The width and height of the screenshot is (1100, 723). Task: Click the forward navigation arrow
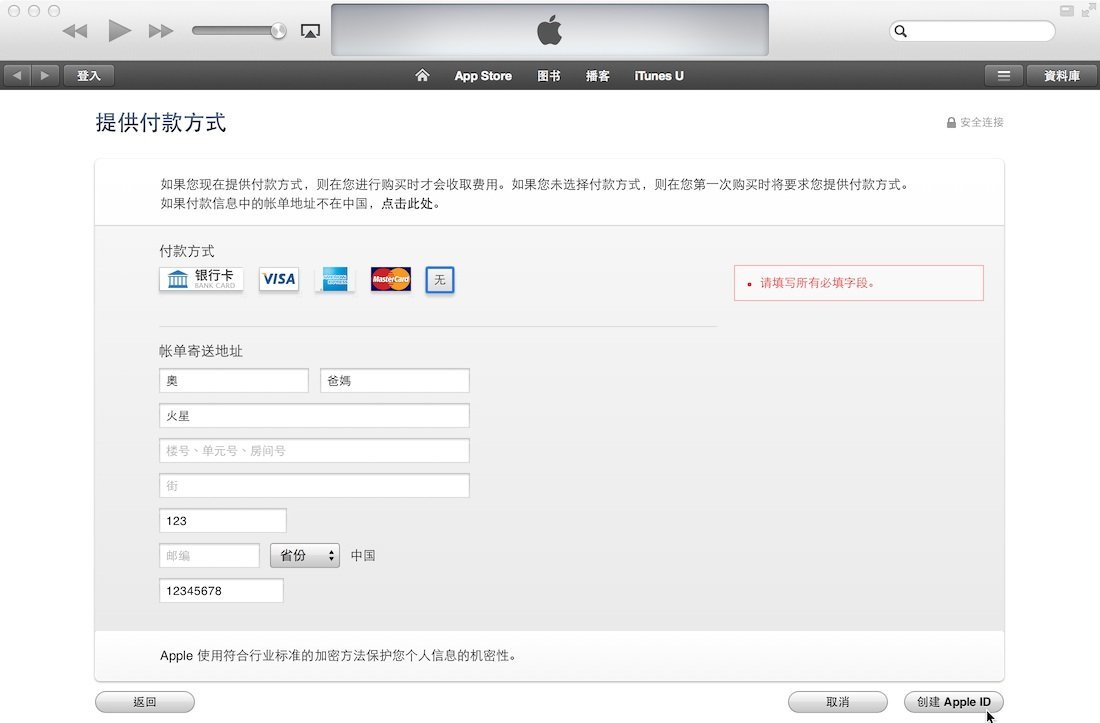pos(44,76)
